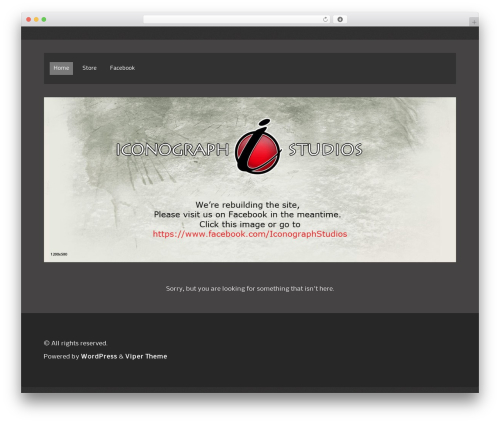500x423 pixels.
Task: Click the 'We're rebuilding the site' text
Action: point(247,205)
